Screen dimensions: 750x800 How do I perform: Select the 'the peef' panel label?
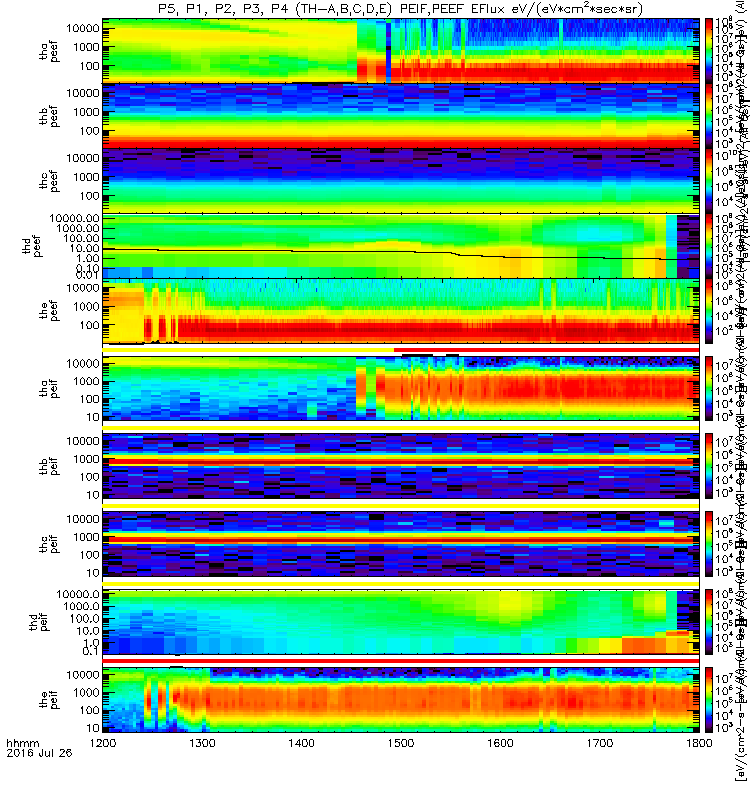pos(49,311)
